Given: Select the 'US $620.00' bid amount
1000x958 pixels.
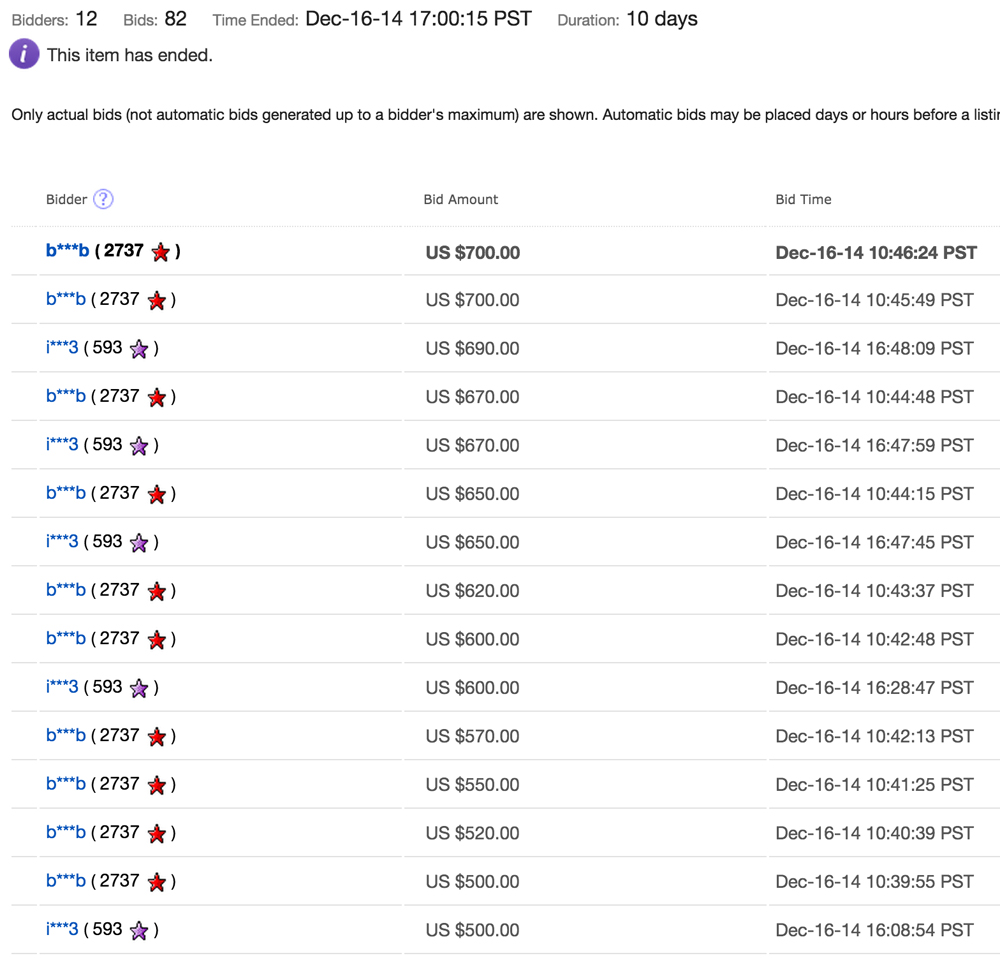Looking at the screenshot, I should coord(473,591).
